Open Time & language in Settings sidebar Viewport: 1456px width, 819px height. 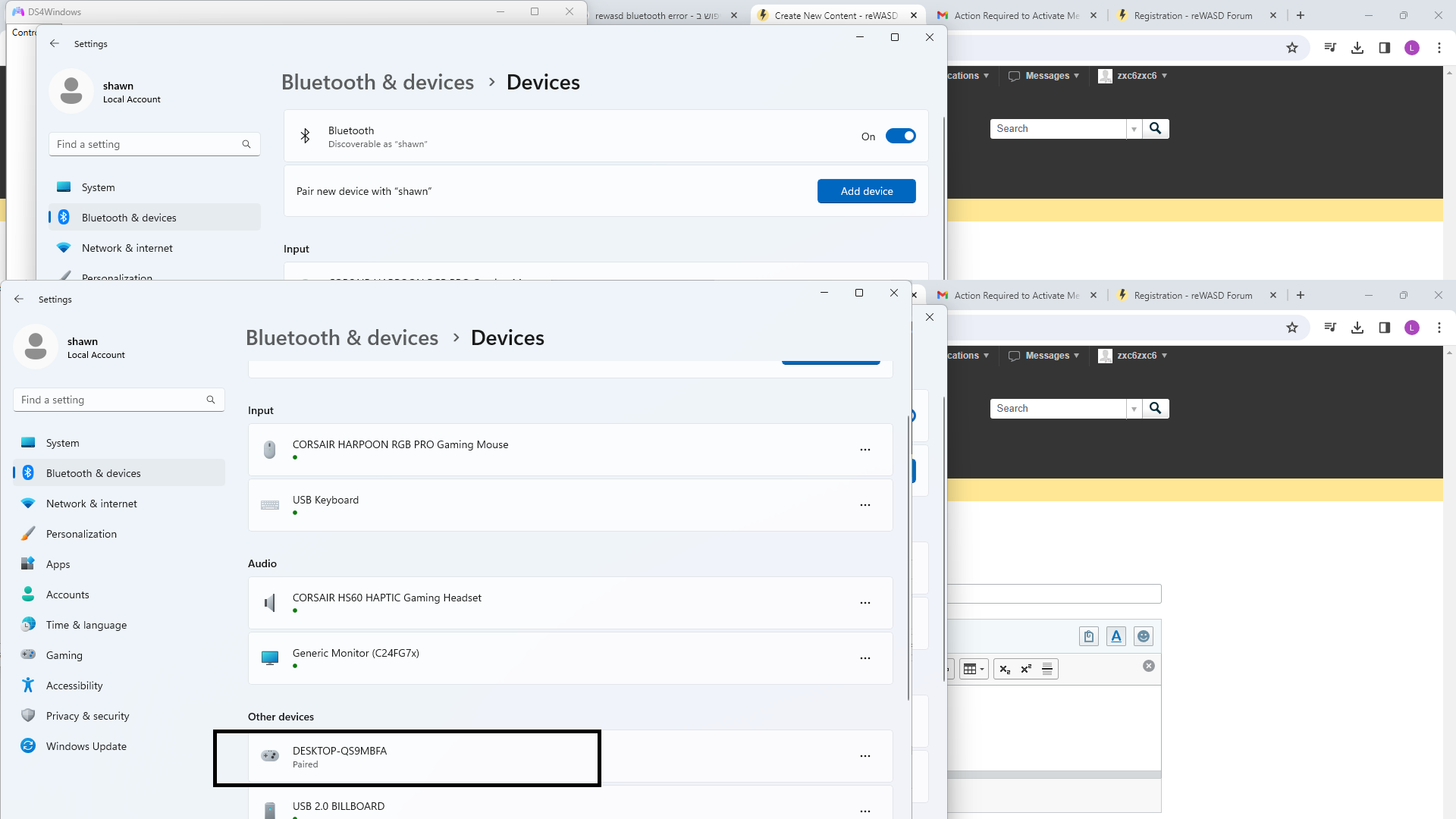(119, 625)
